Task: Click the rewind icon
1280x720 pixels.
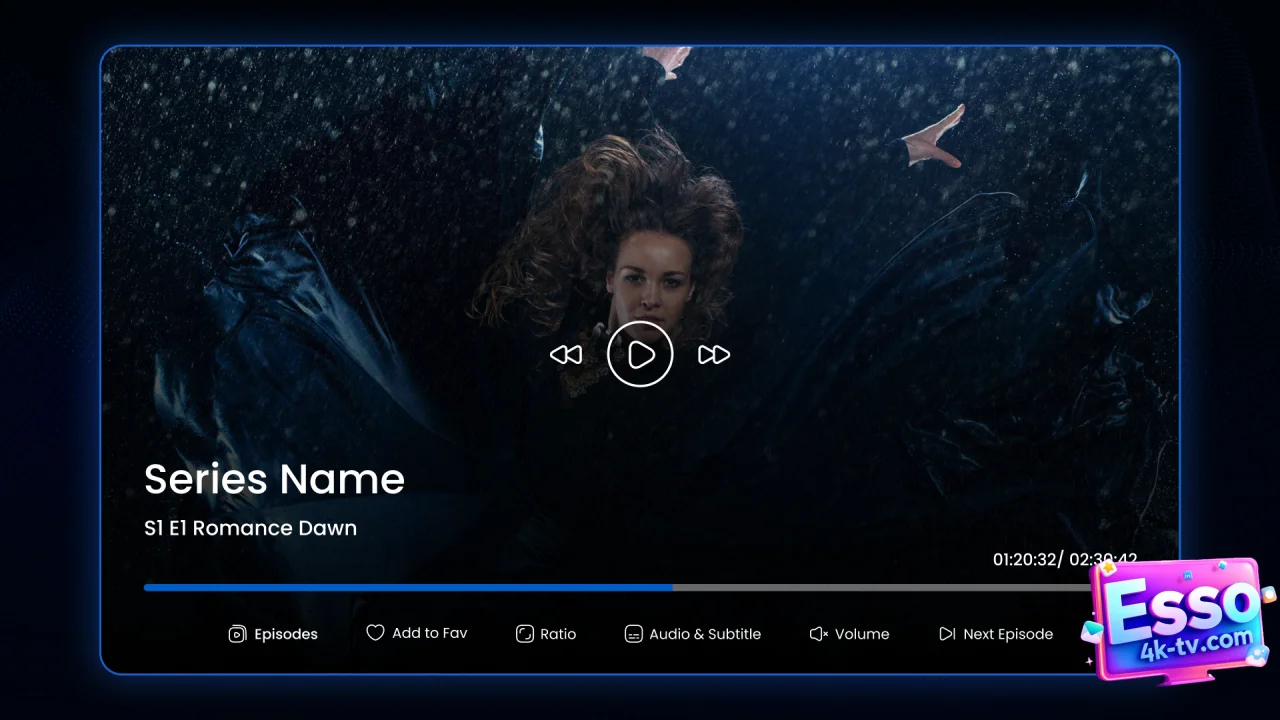Action: pyautogui.click(x=566, y=355)
